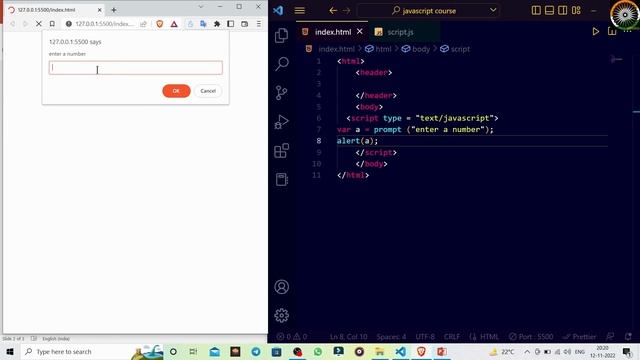The width and height of the screenshot is (640, 360).
Task: Bookmark this page in the browser toolbar
Action: click(x=52, y=24)
